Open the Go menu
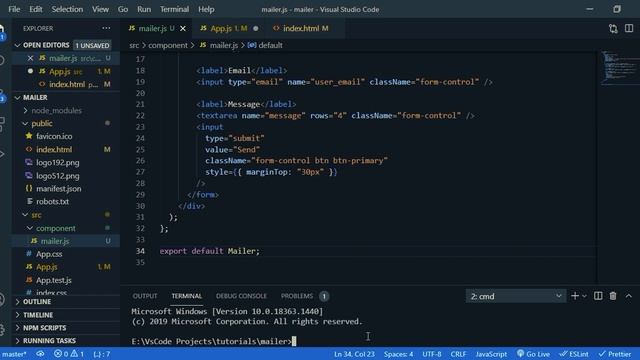640x360 pixels. [x=122, y=9]
